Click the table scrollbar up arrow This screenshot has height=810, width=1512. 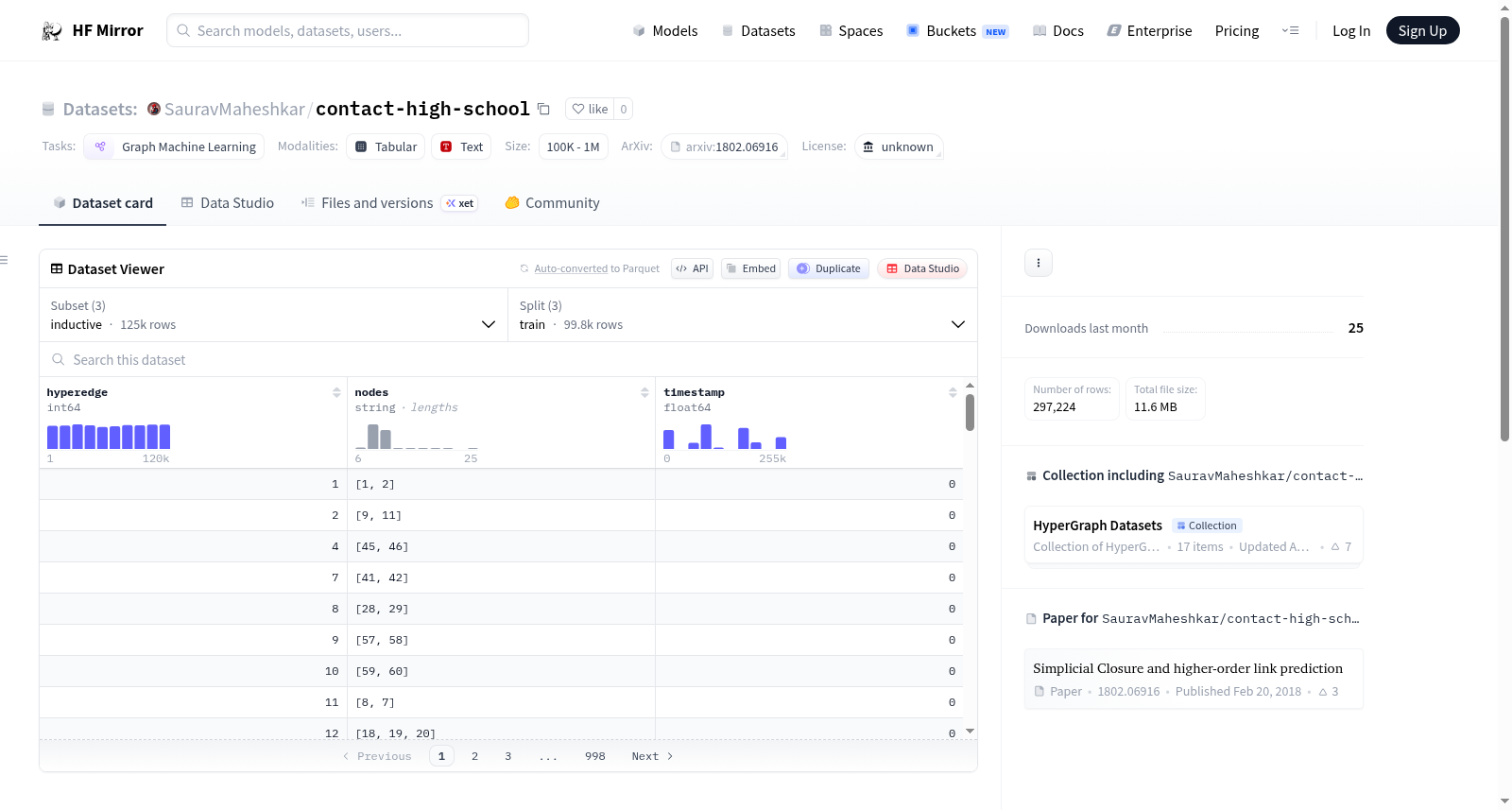(970, 386)
